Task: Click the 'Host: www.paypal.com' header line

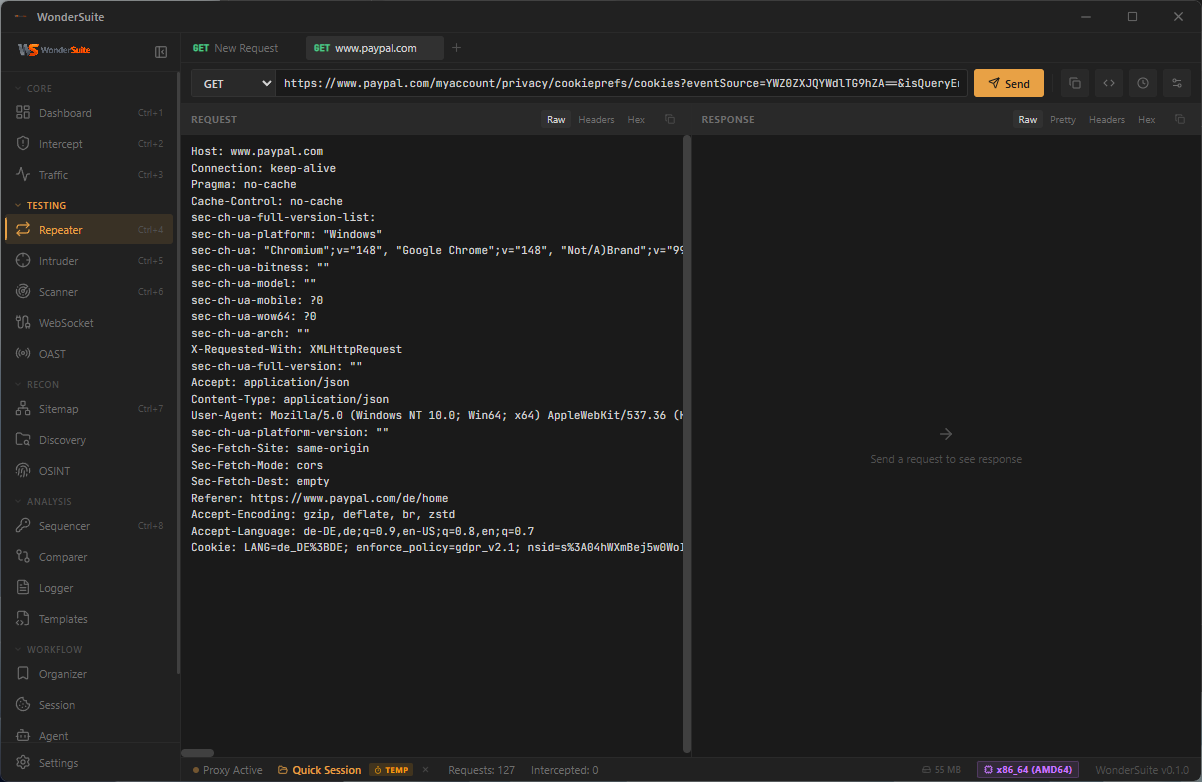Action: (257, 152)
